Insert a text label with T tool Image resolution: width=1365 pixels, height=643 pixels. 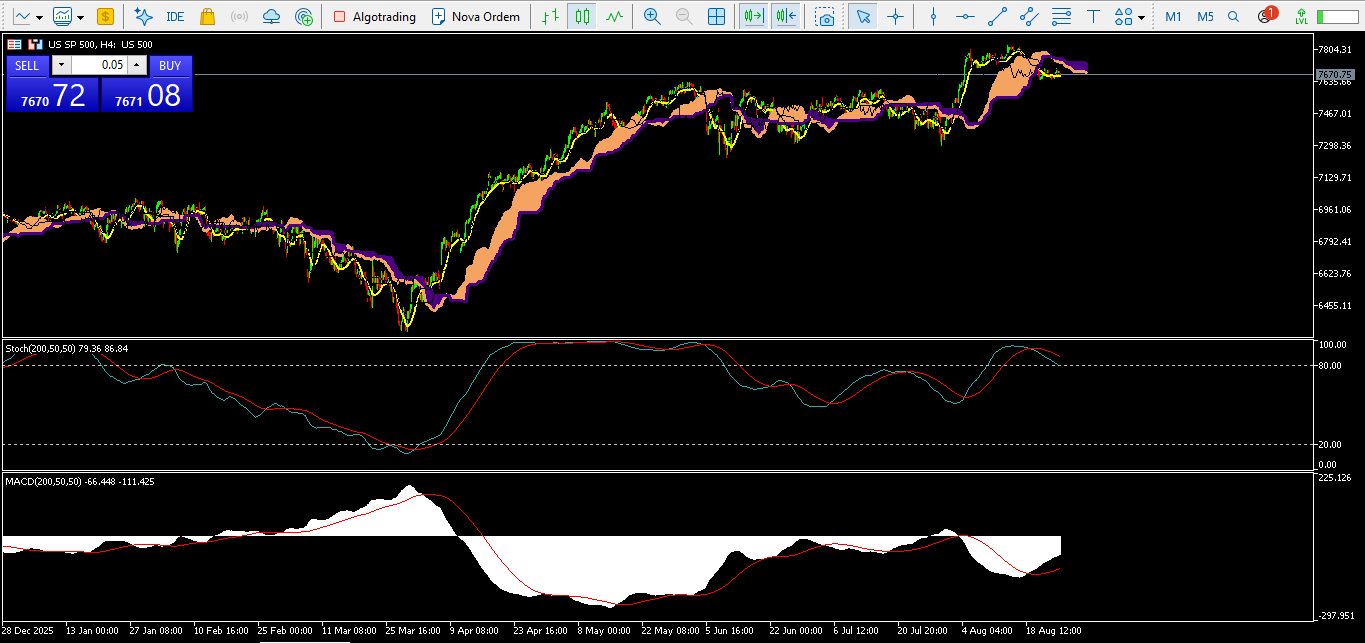pos(1093,16)
